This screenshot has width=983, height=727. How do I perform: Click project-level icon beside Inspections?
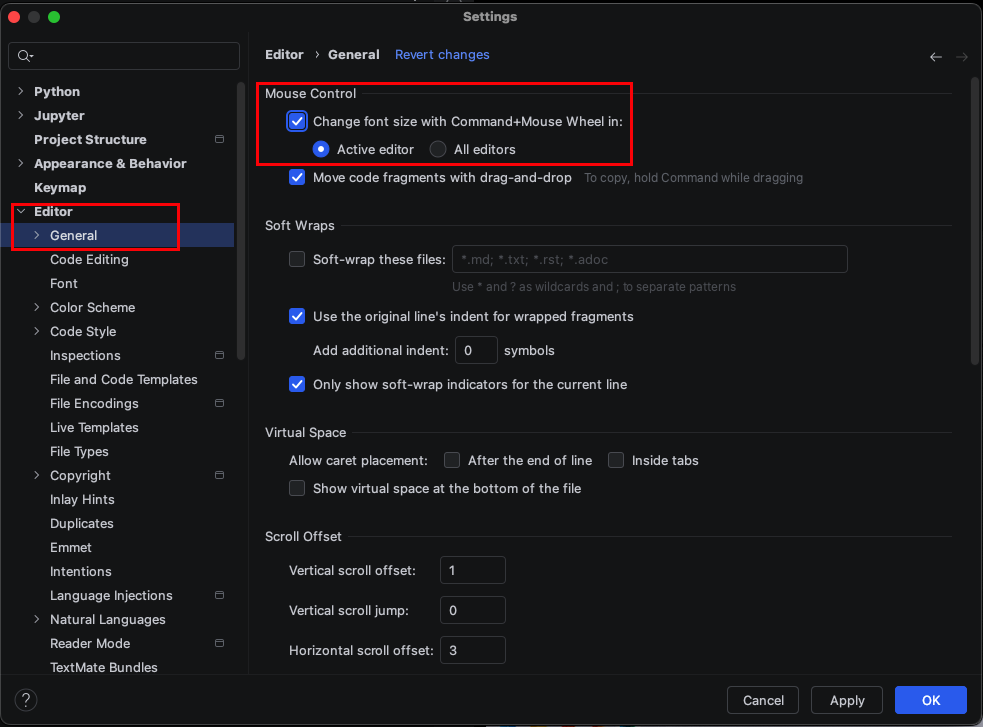point(219,355)
